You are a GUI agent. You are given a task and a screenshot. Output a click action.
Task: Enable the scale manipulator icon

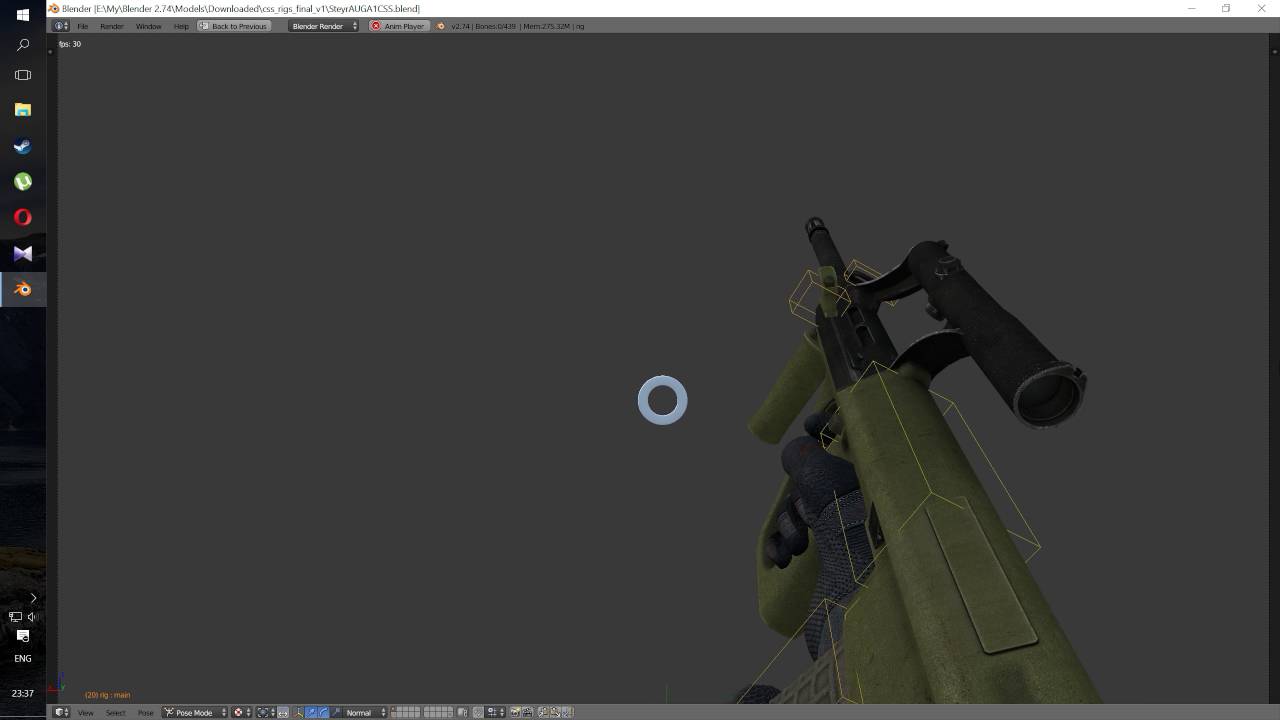point(336,712)
